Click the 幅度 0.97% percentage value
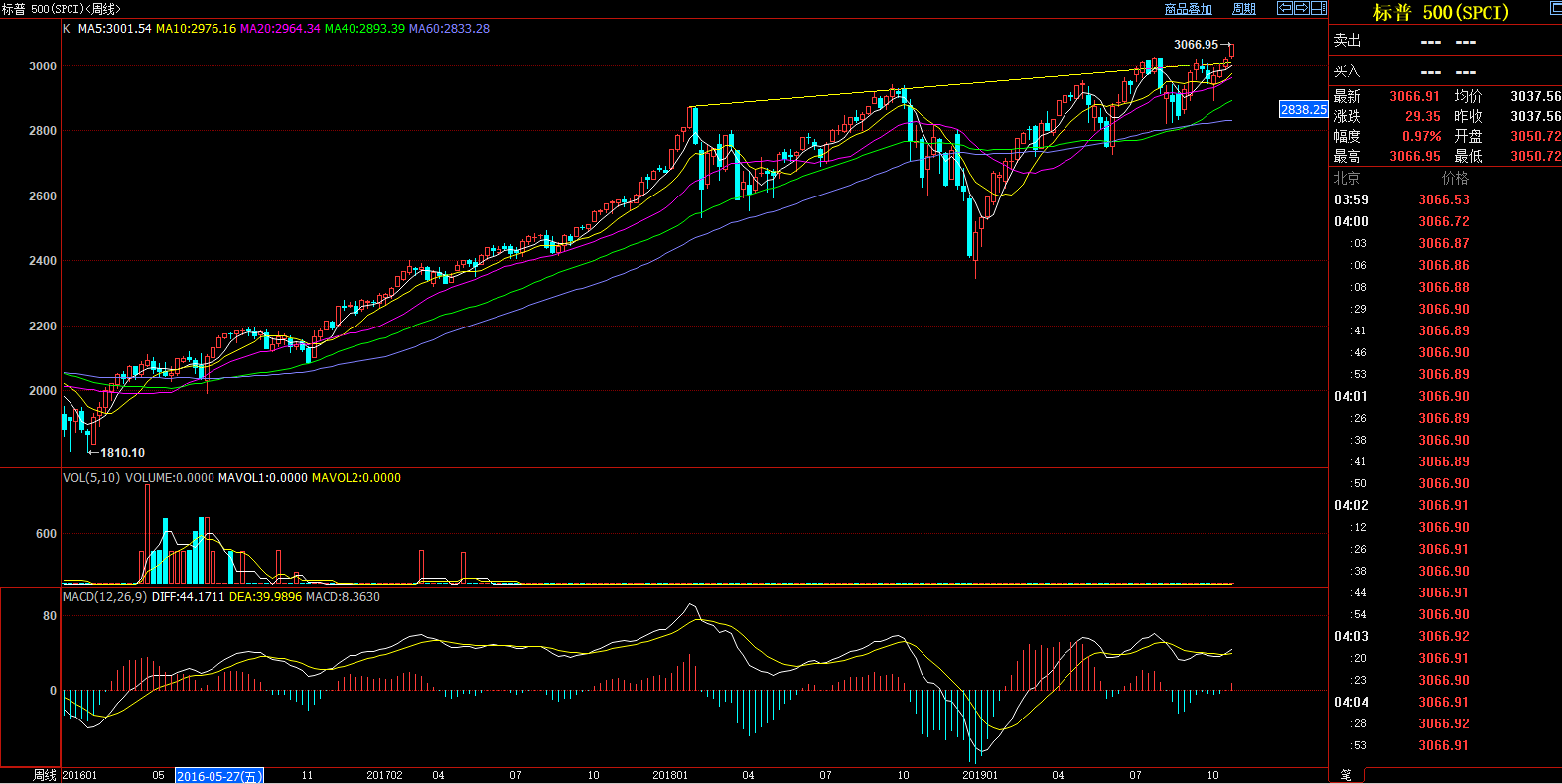 1421,136
